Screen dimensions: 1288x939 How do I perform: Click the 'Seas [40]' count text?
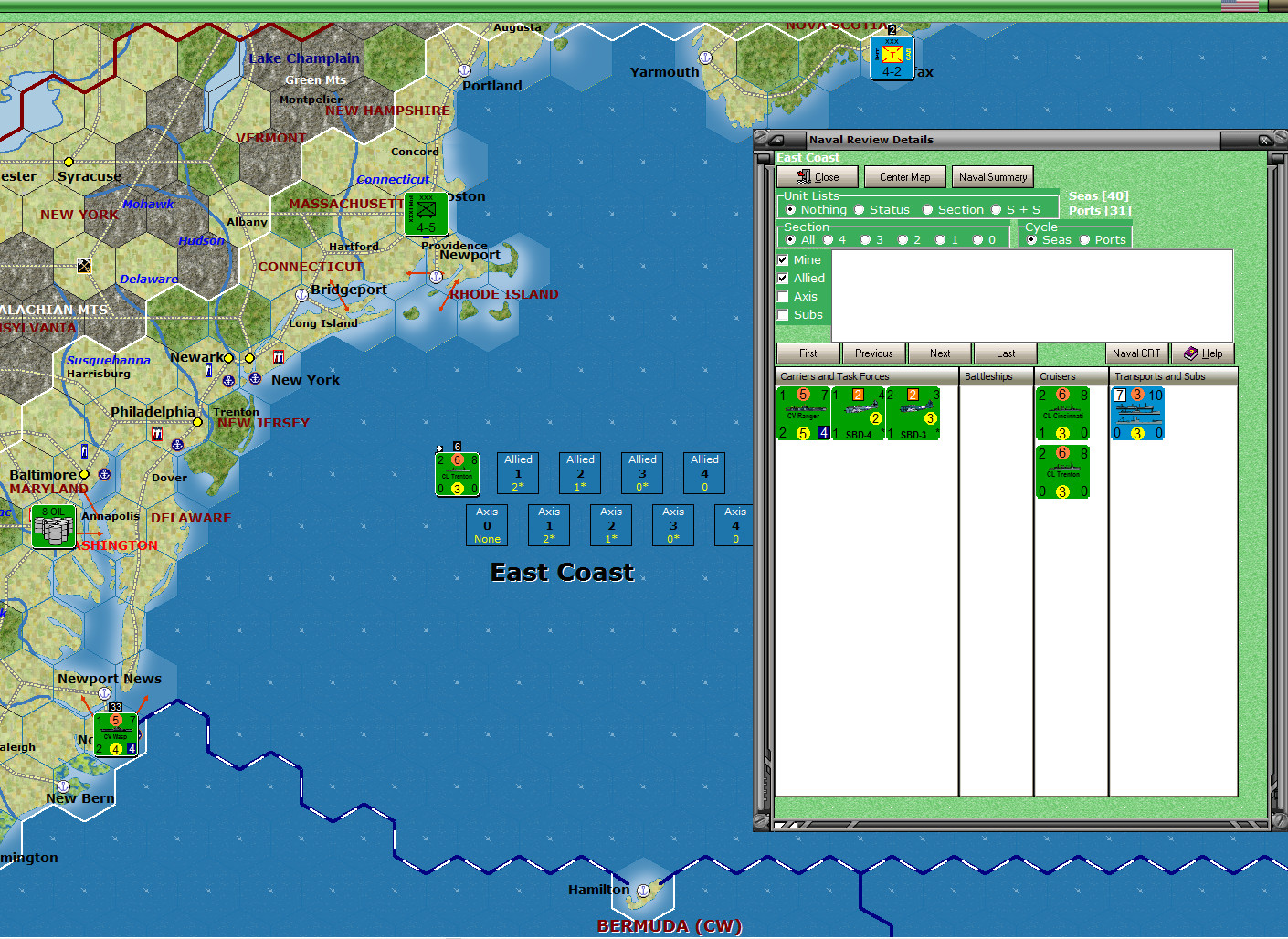(x=1099, y=196)
